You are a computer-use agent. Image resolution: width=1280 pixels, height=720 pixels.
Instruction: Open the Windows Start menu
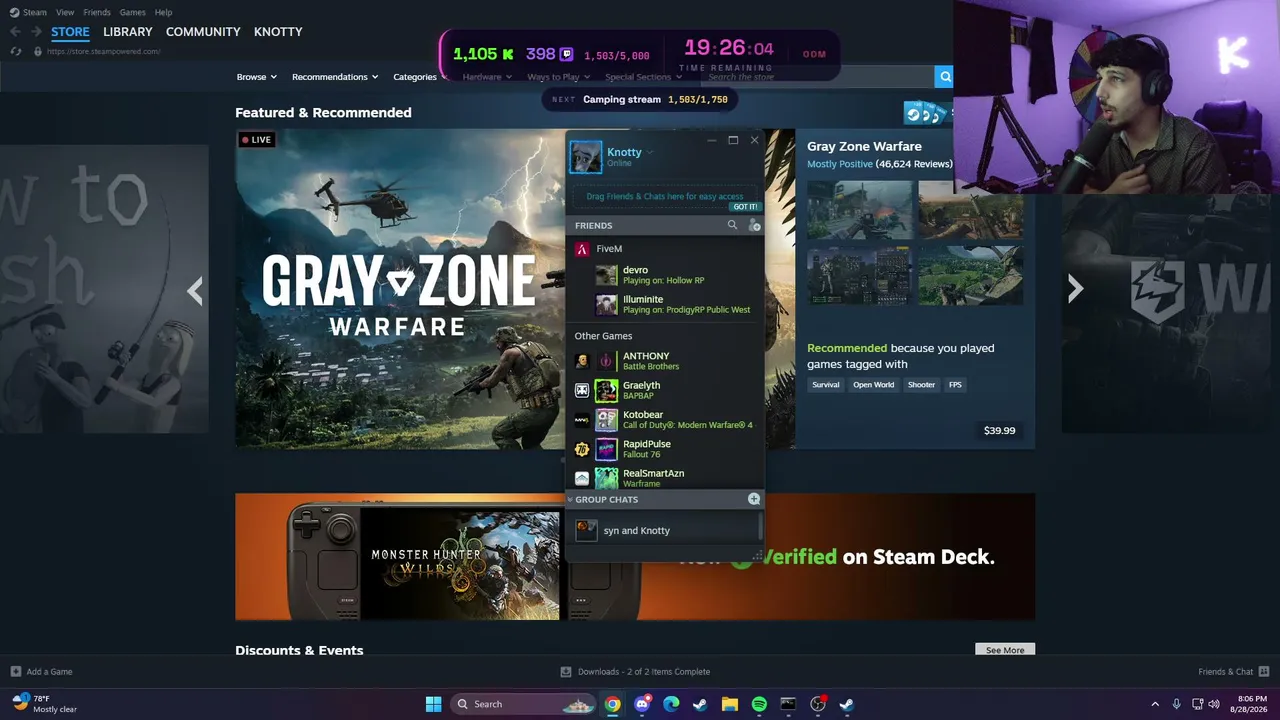point(433,704)
